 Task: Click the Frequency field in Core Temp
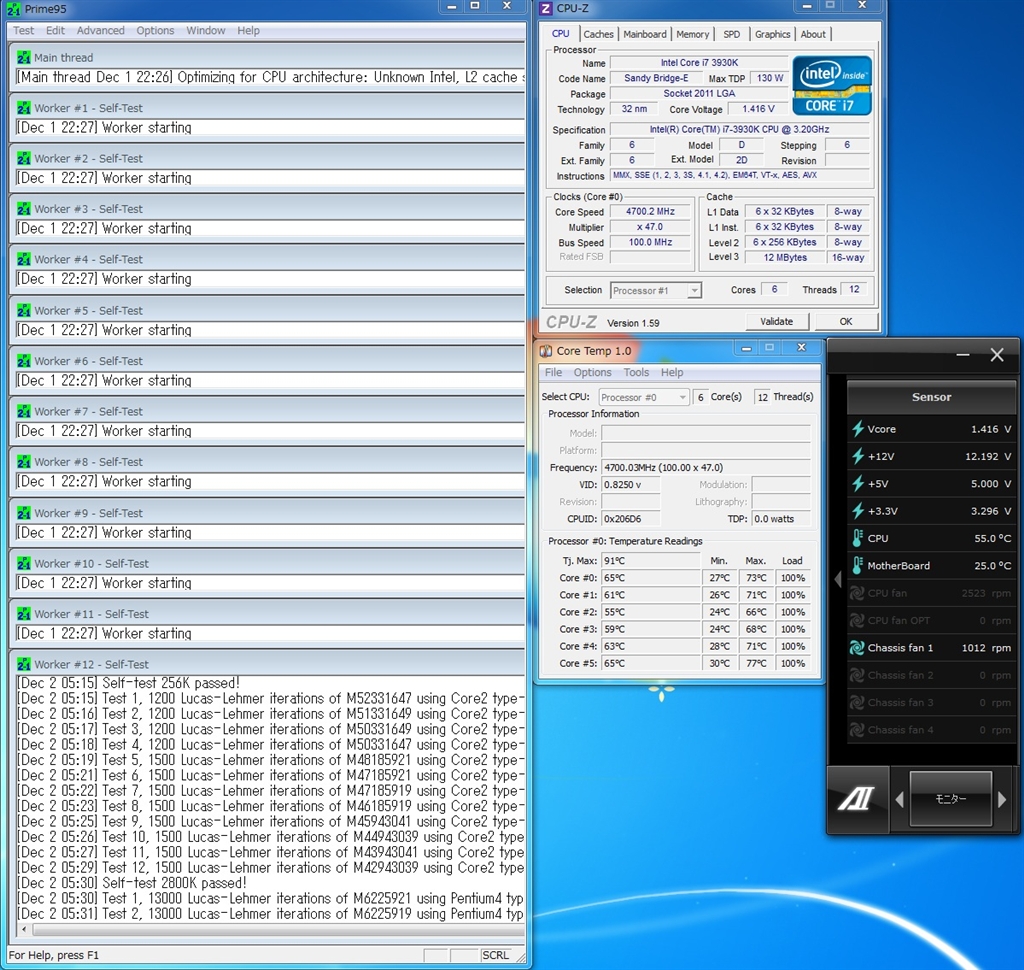pyautogui.click(x=706, y=468)
